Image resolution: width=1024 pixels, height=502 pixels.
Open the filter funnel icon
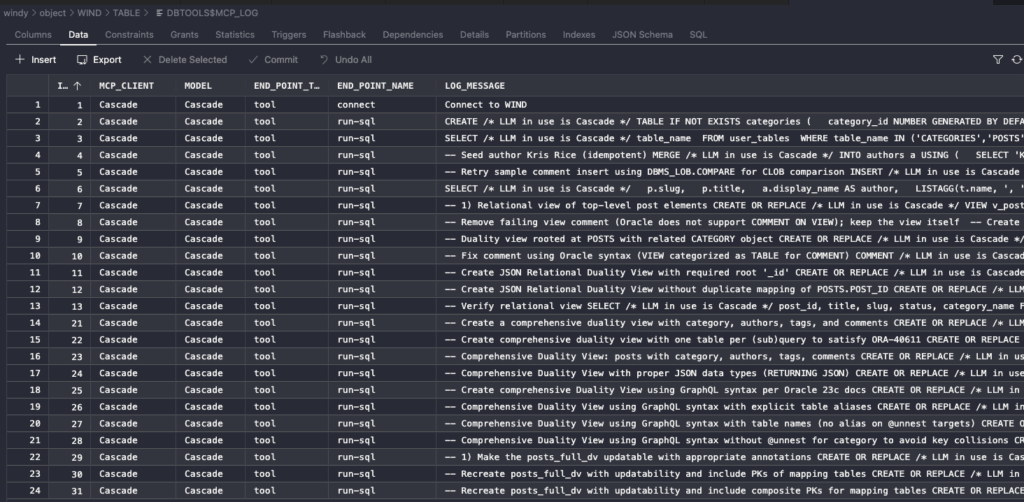point(997,60)
